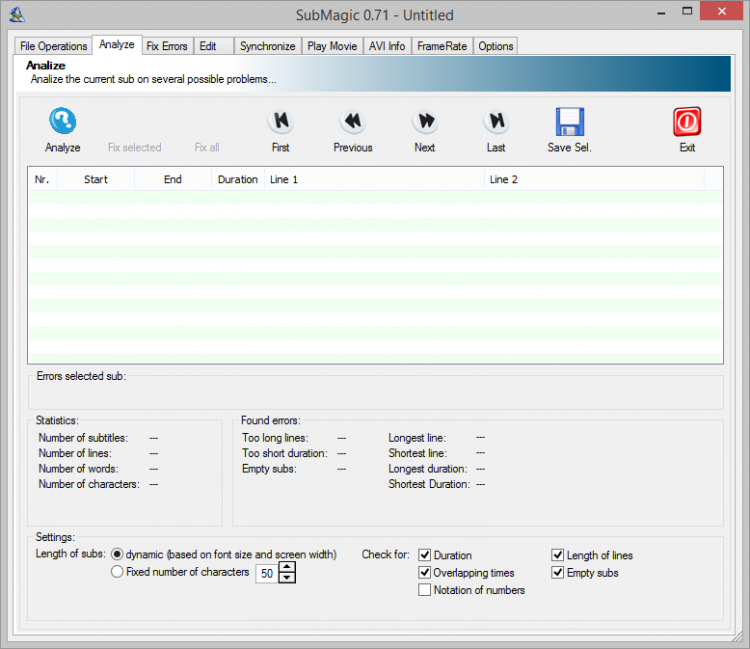
Task: Open the File Operations tab
Action: pos(53,46)
